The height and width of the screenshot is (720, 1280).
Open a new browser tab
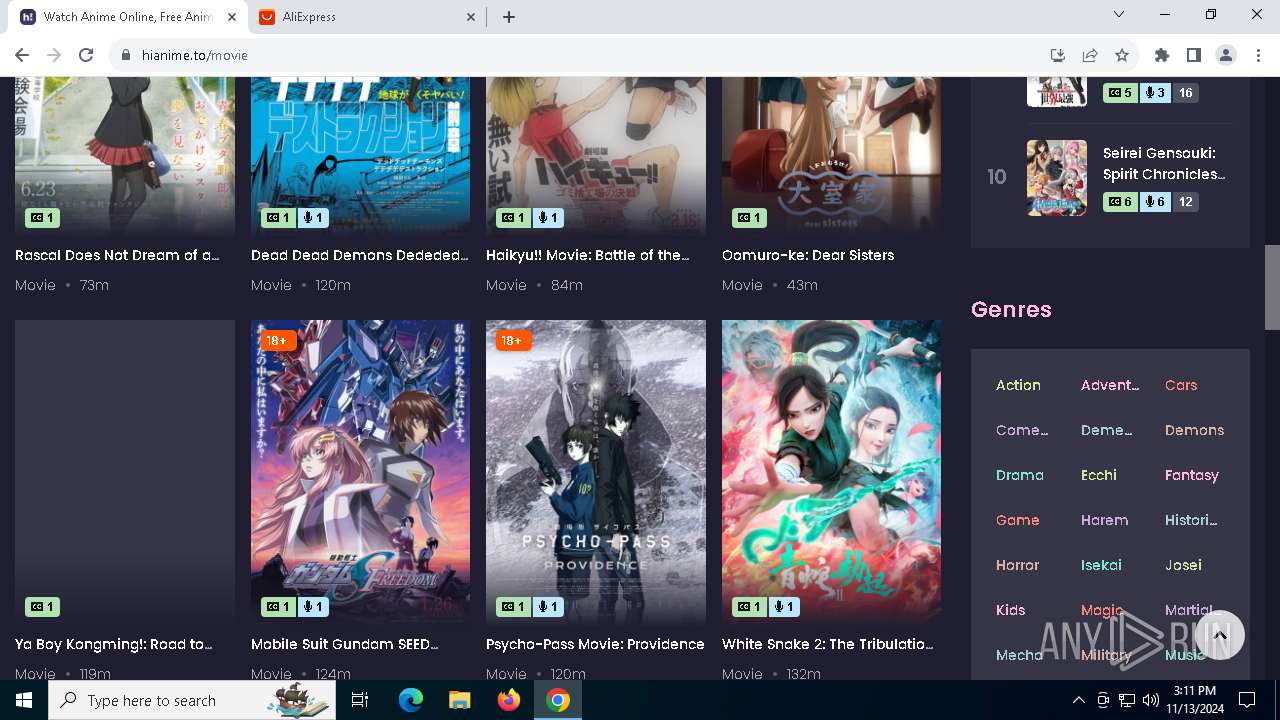click(x=509, y=17)
